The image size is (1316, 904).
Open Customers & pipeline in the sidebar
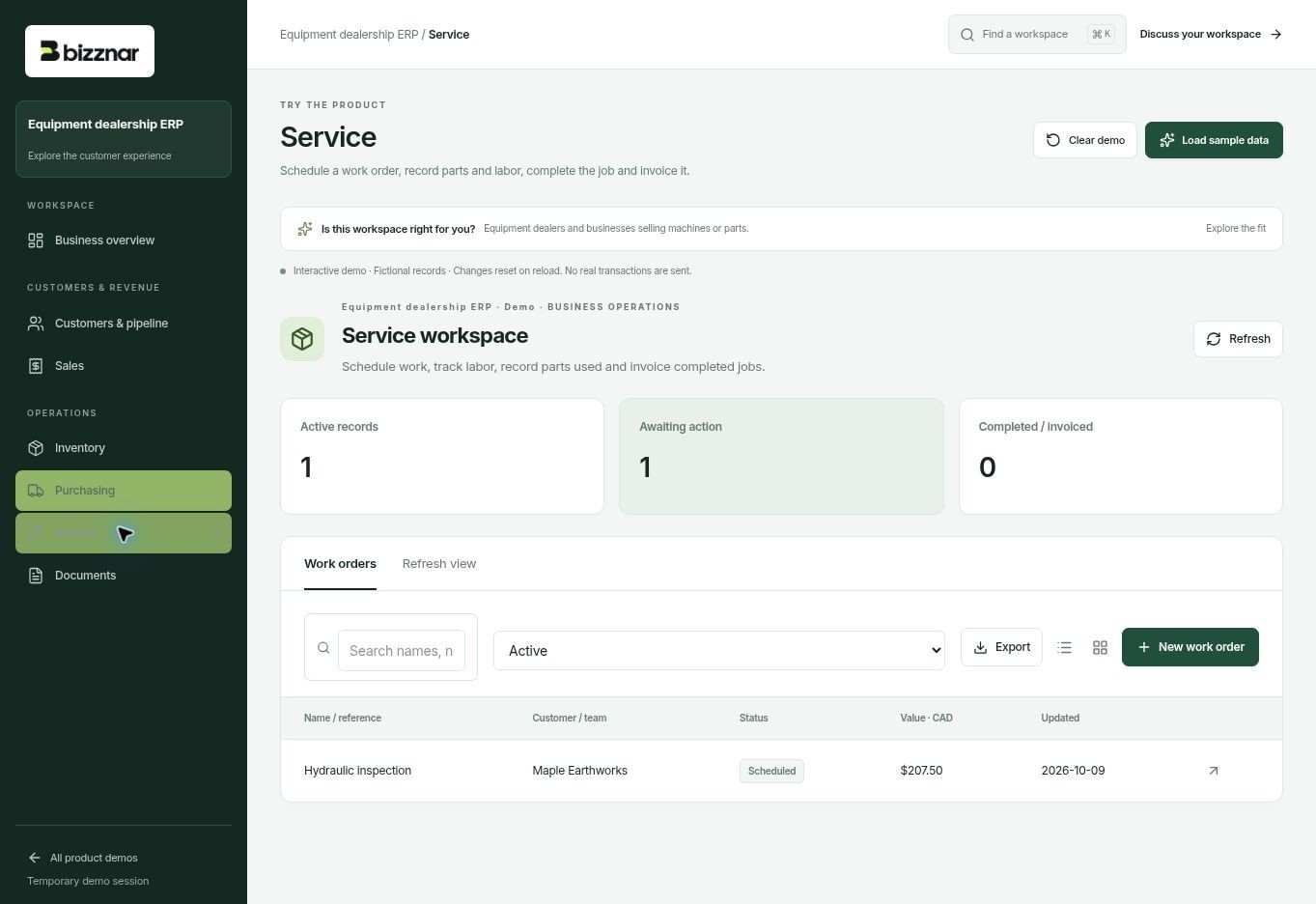(x=124, y=324)
